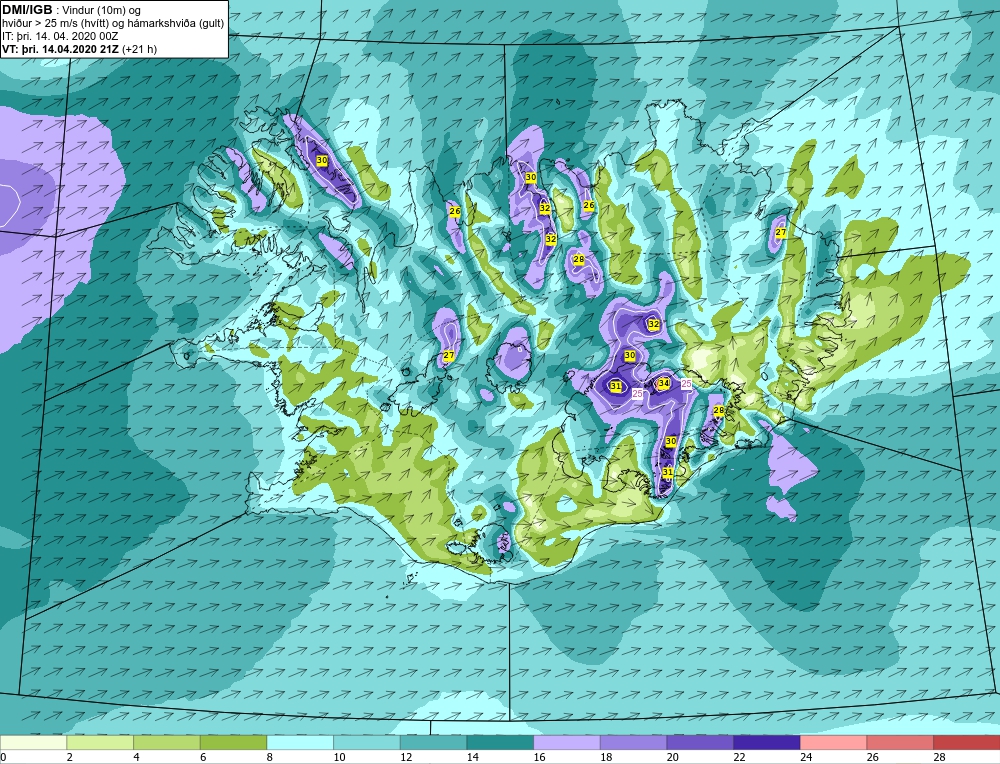Click the light pink 24–26 legend swatch

point(833,742)
